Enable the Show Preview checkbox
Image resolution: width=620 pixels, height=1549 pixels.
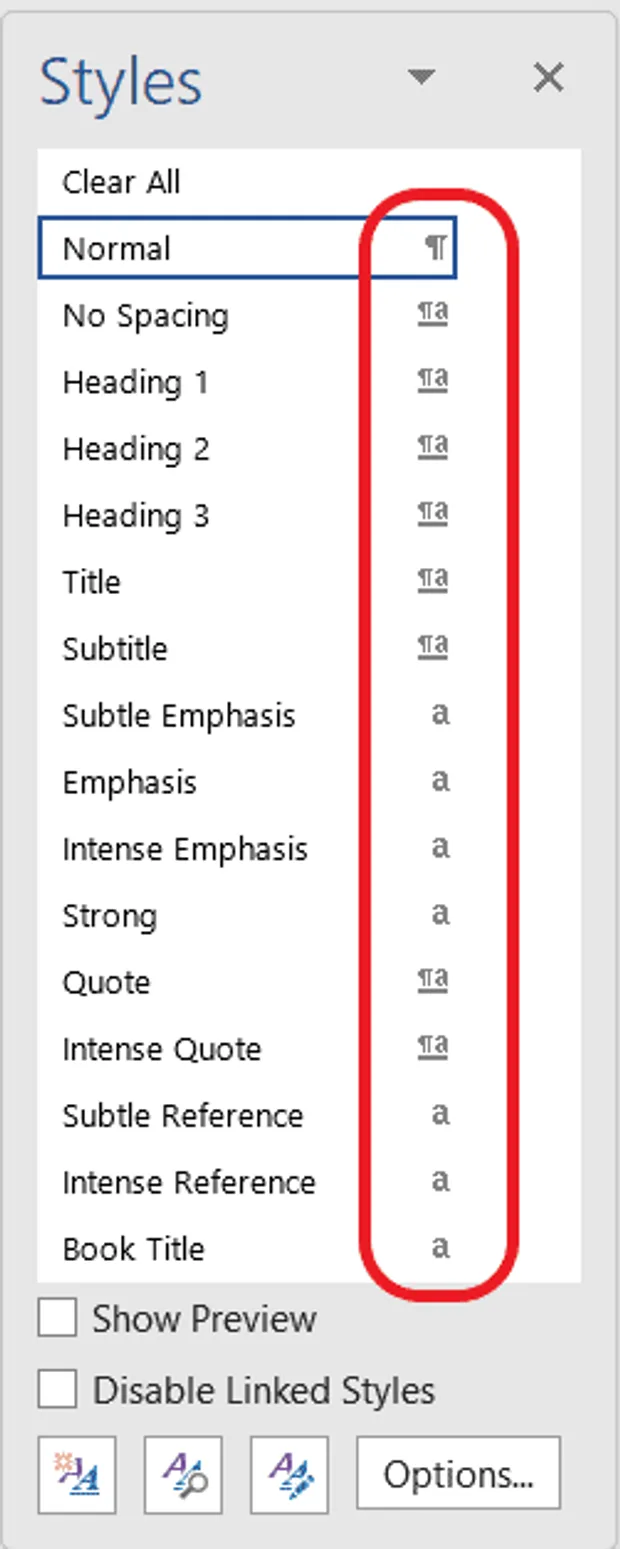pyautogui.click(x=57, y=1318)
